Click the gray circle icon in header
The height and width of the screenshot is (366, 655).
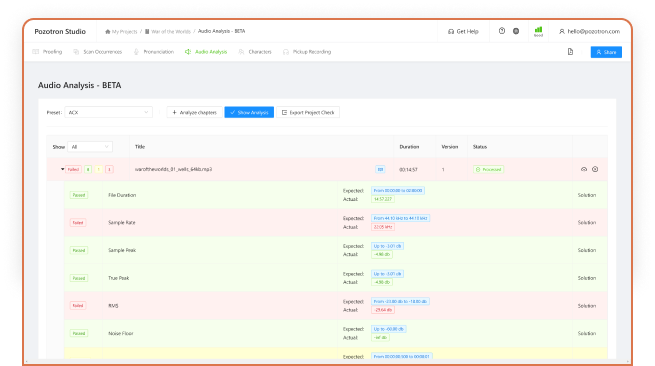pyautogui.click(x=516, y=31)
